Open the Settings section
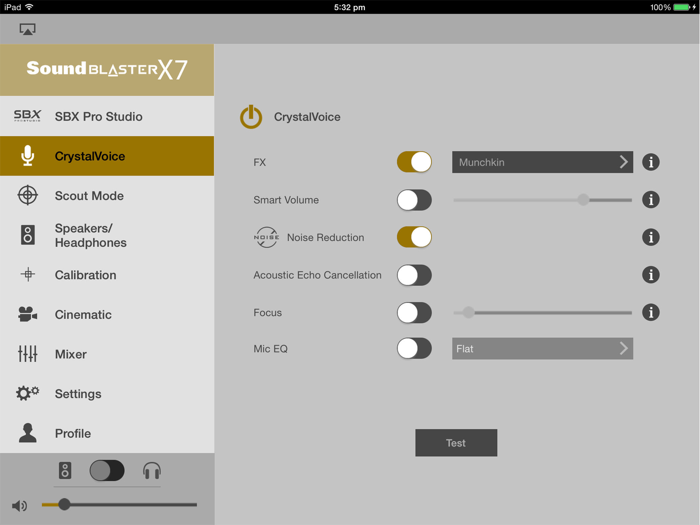700x525 pixels. click(x=107, y=393)
